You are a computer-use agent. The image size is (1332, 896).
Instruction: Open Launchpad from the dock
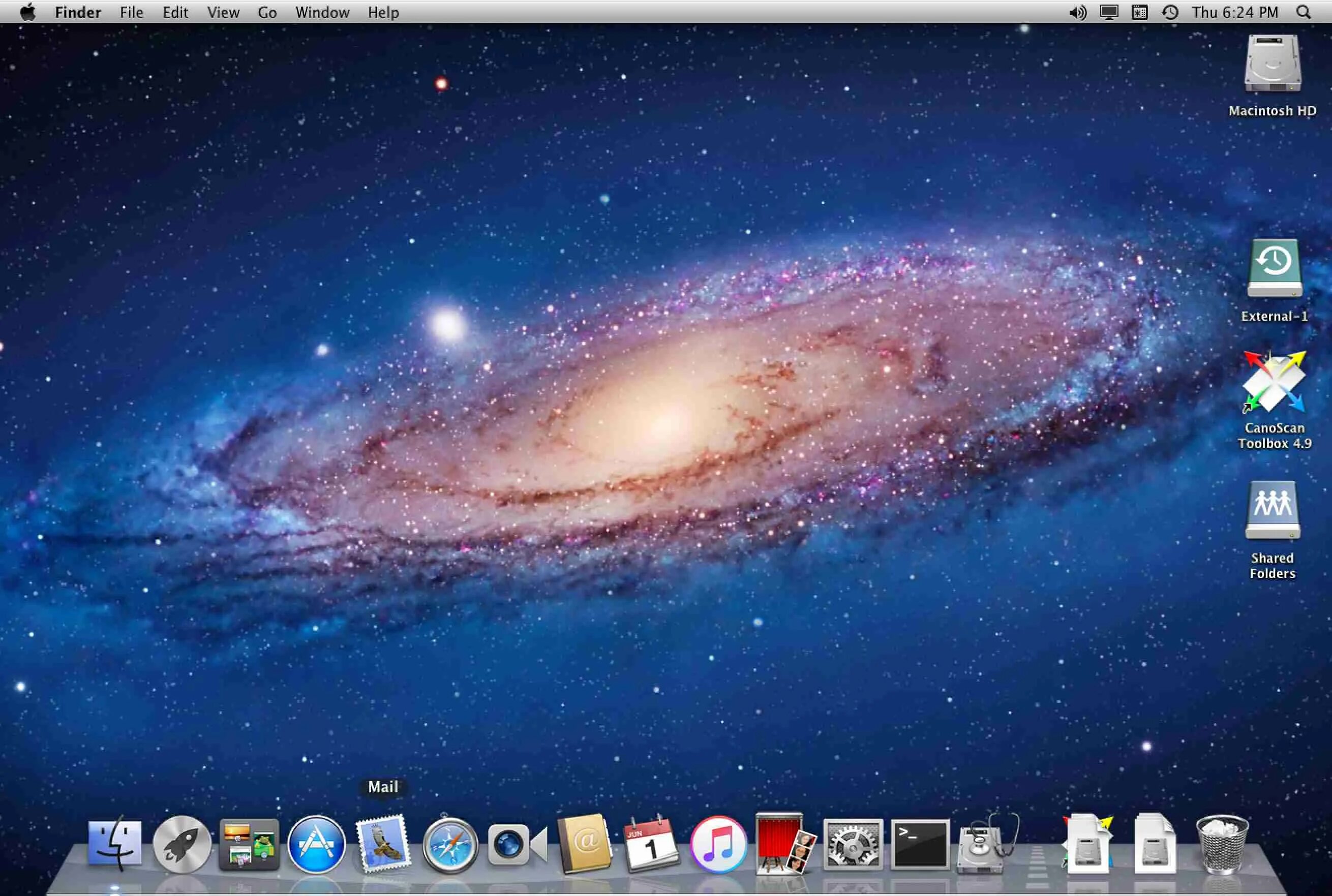[x=182, y=845]
